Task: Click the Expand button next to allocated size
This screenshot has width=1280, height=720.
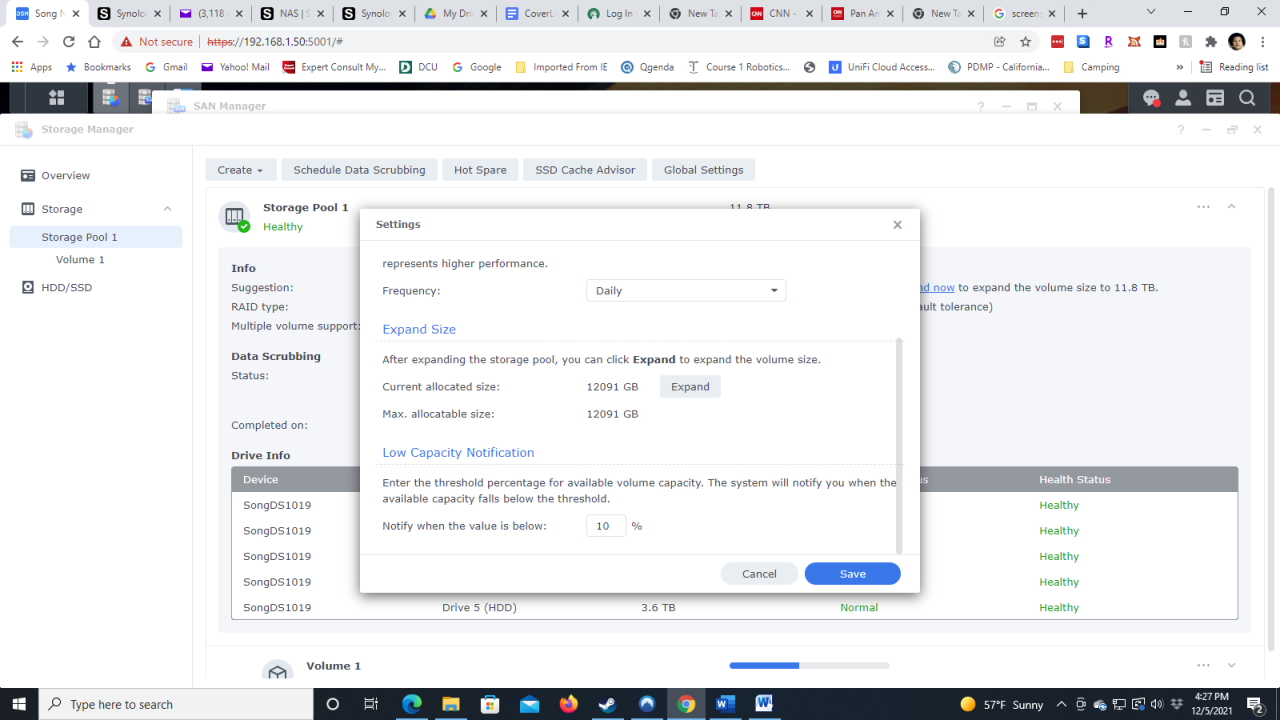Action: 689,386
